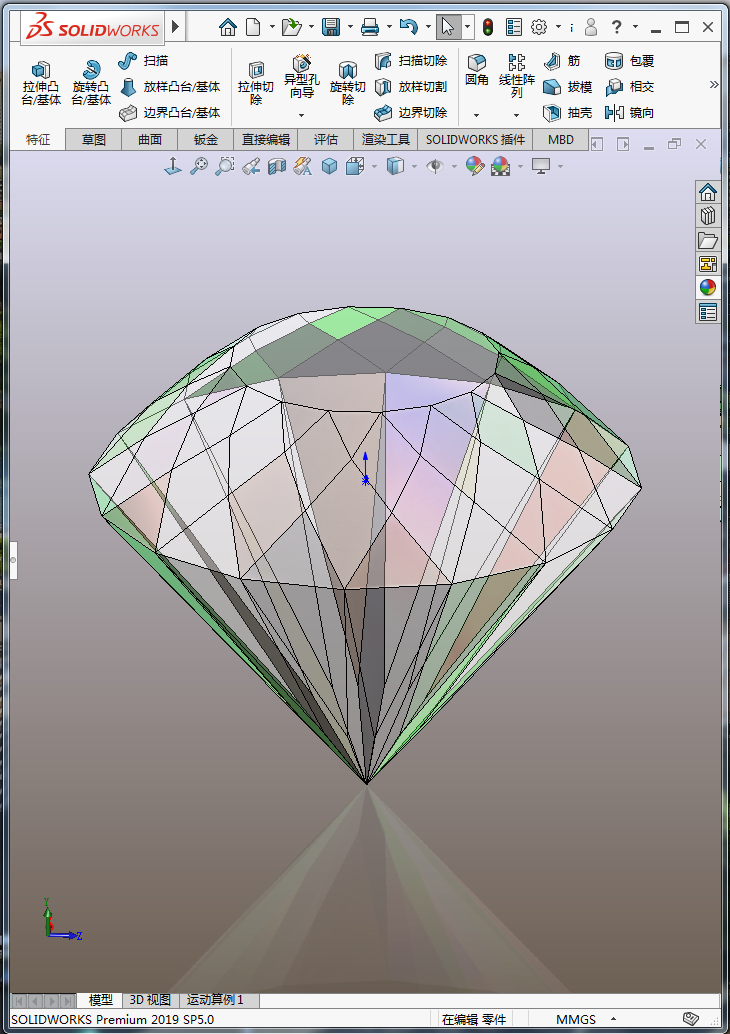Switch to the 直接编辑 tab

click(x=266, y=140)
